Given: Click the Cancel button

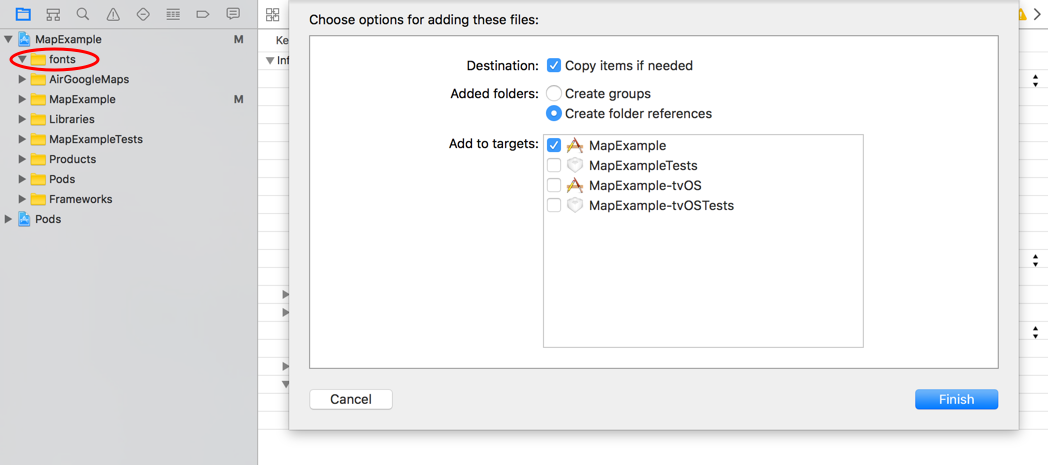Looking at the screenshot, I should click(351, 400).
